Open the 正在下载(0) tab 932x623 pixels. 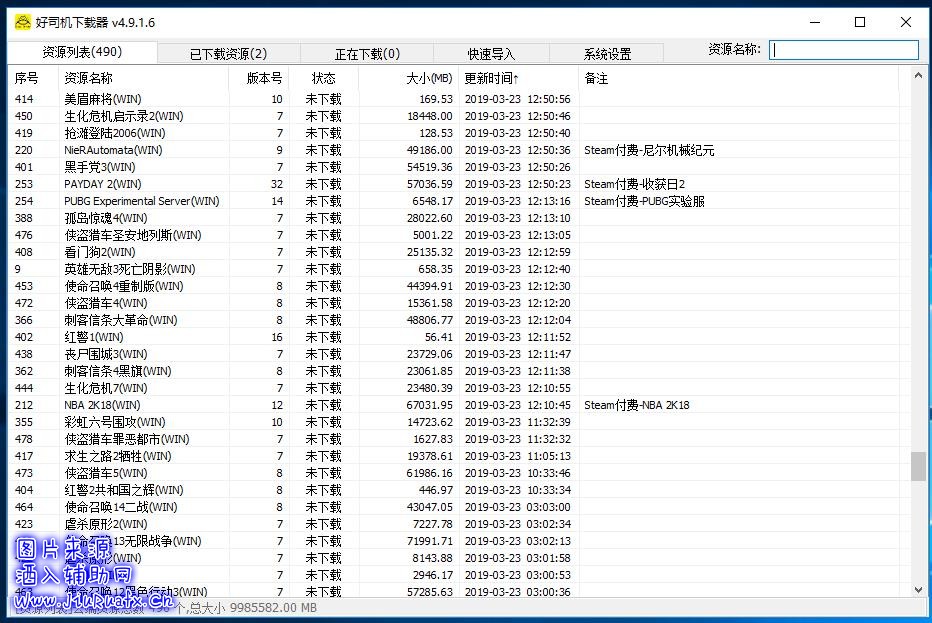point(367,54)
